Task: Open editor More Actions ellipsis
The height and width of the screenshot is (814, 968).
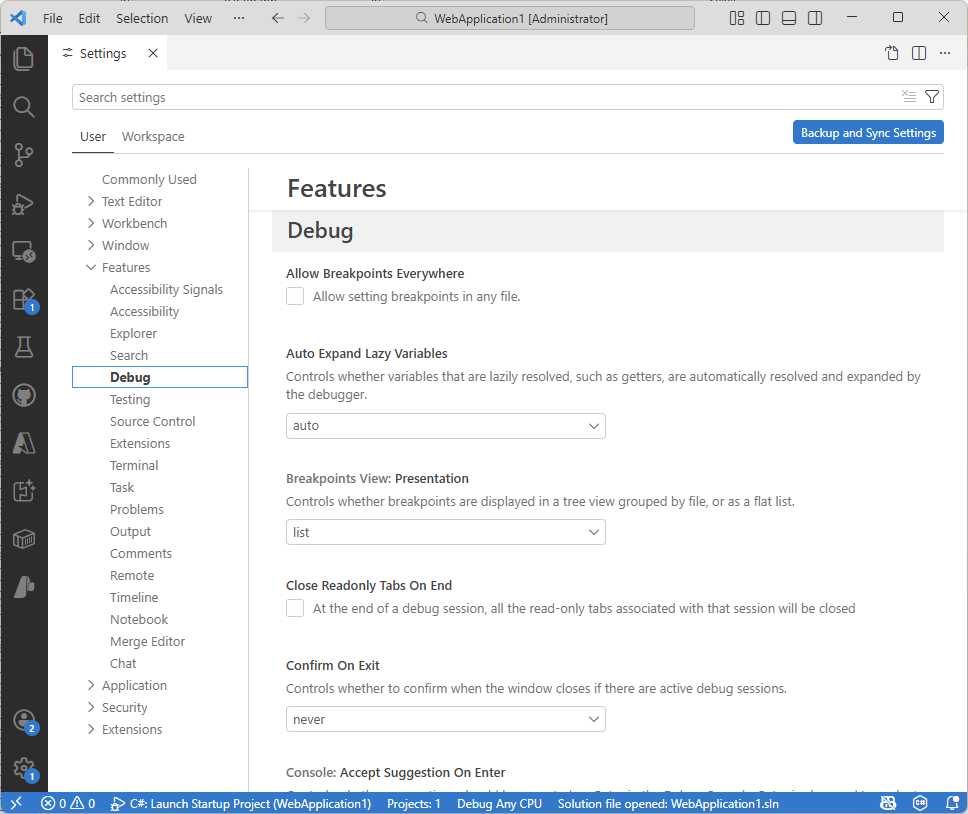Action: pos(945,53)
